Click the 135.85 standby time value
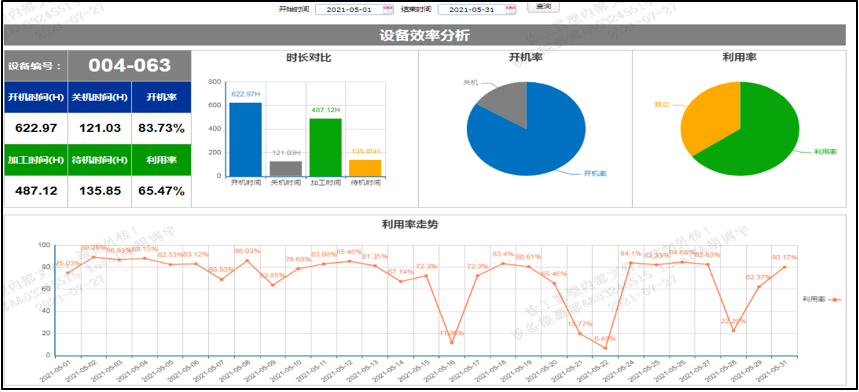859x392 pixels. pos(100,191)
